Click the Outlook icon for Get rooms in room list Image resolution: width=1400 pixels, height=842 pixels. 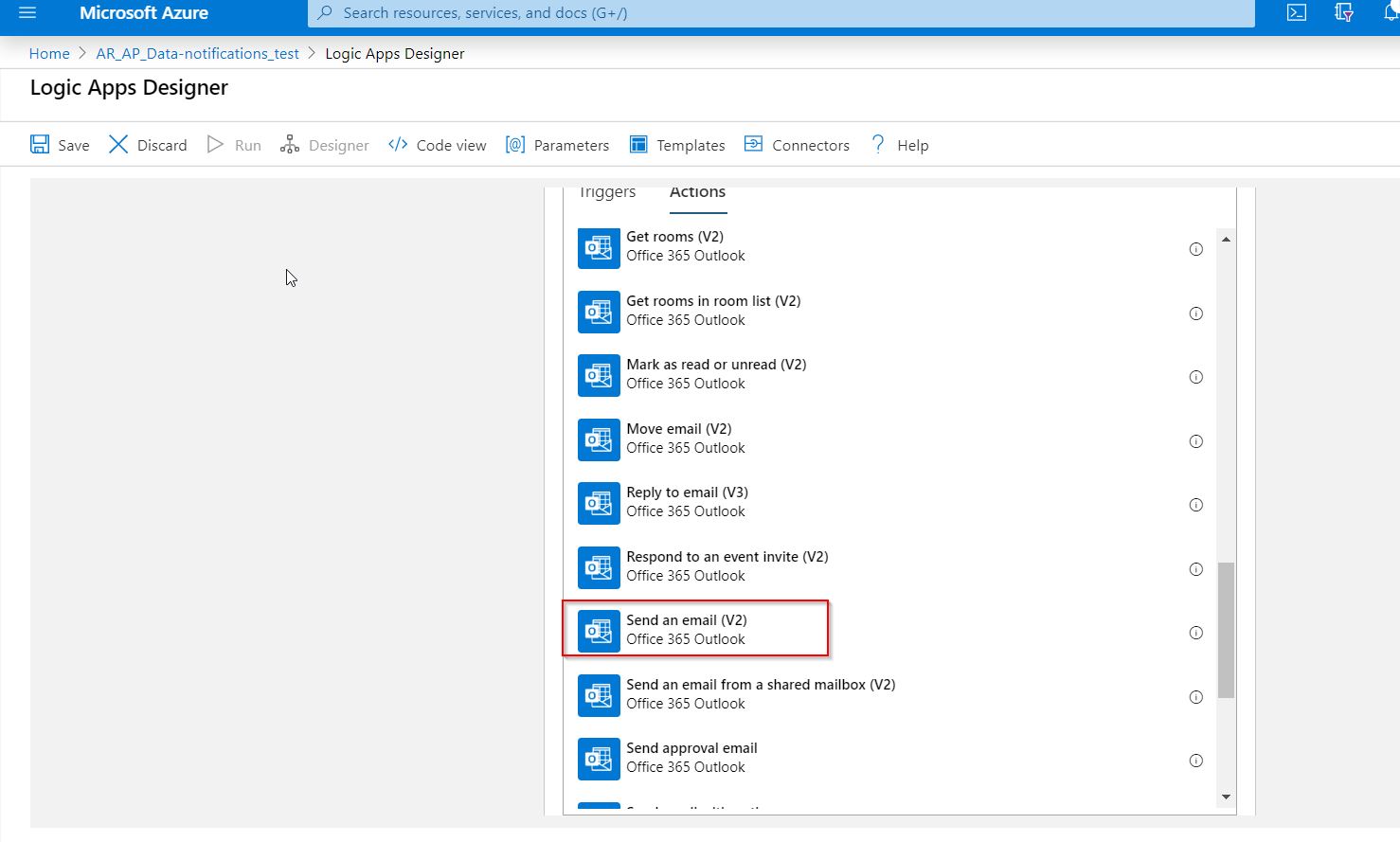point(599,313)
